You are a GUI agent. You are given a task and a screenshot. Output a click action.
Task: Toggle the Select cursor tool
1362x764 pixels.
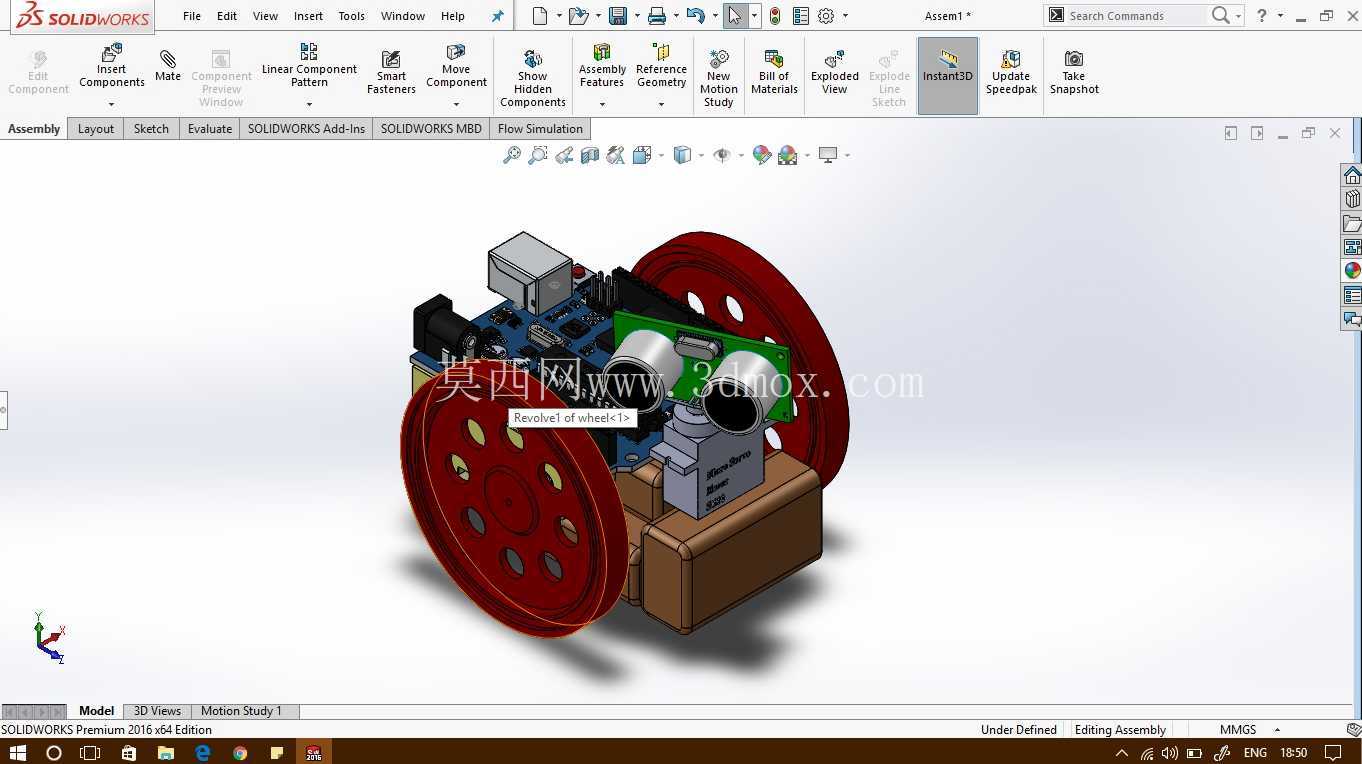[x=735, y=16]
